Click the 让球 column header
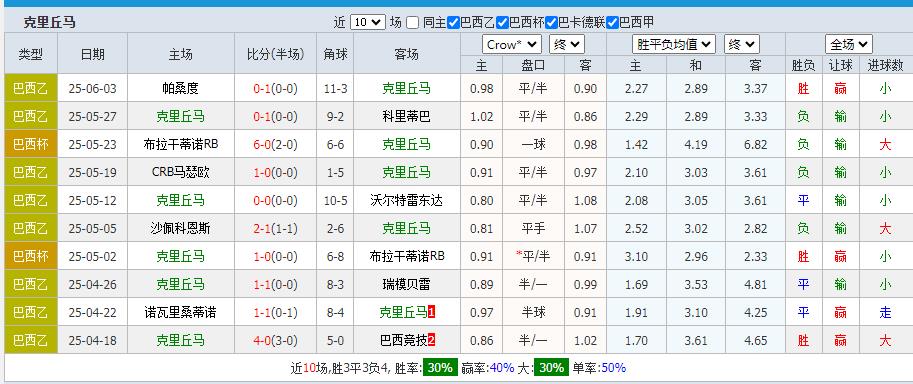Screen dimensions: 913x384 pos(840,65)
